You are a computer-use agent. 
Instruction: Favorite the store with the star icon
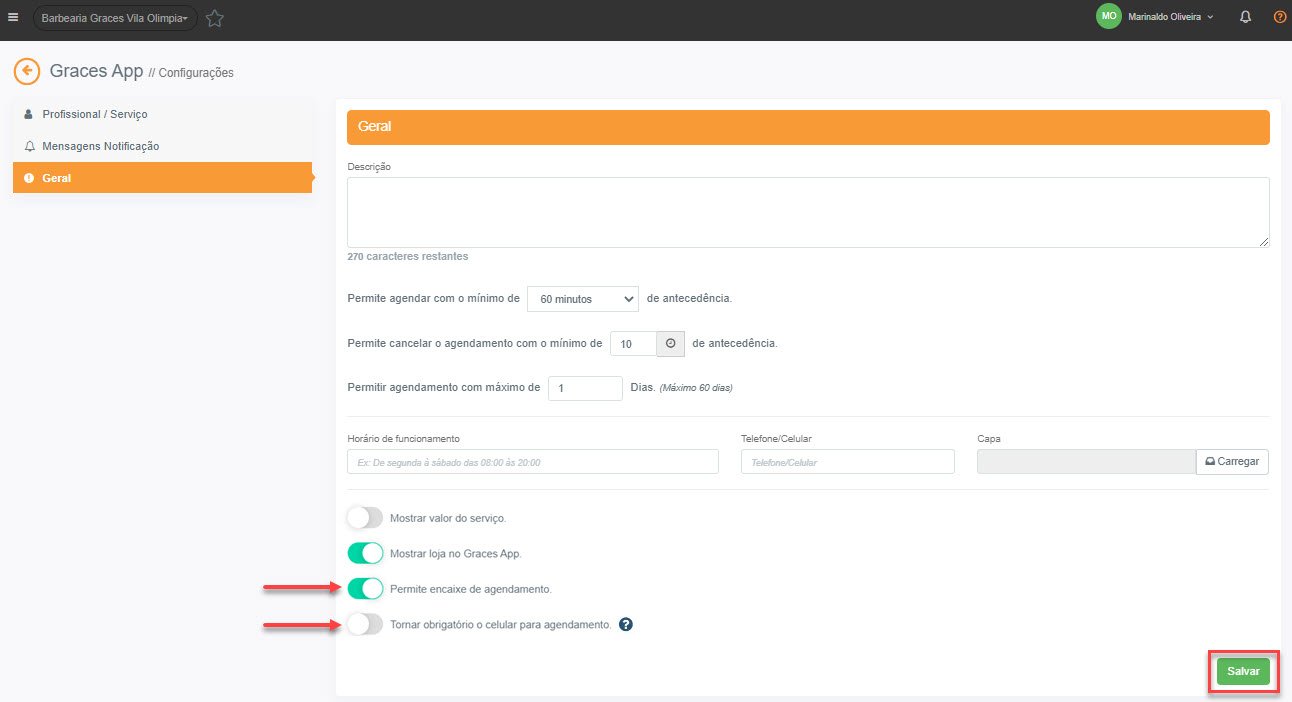[214, 18]
